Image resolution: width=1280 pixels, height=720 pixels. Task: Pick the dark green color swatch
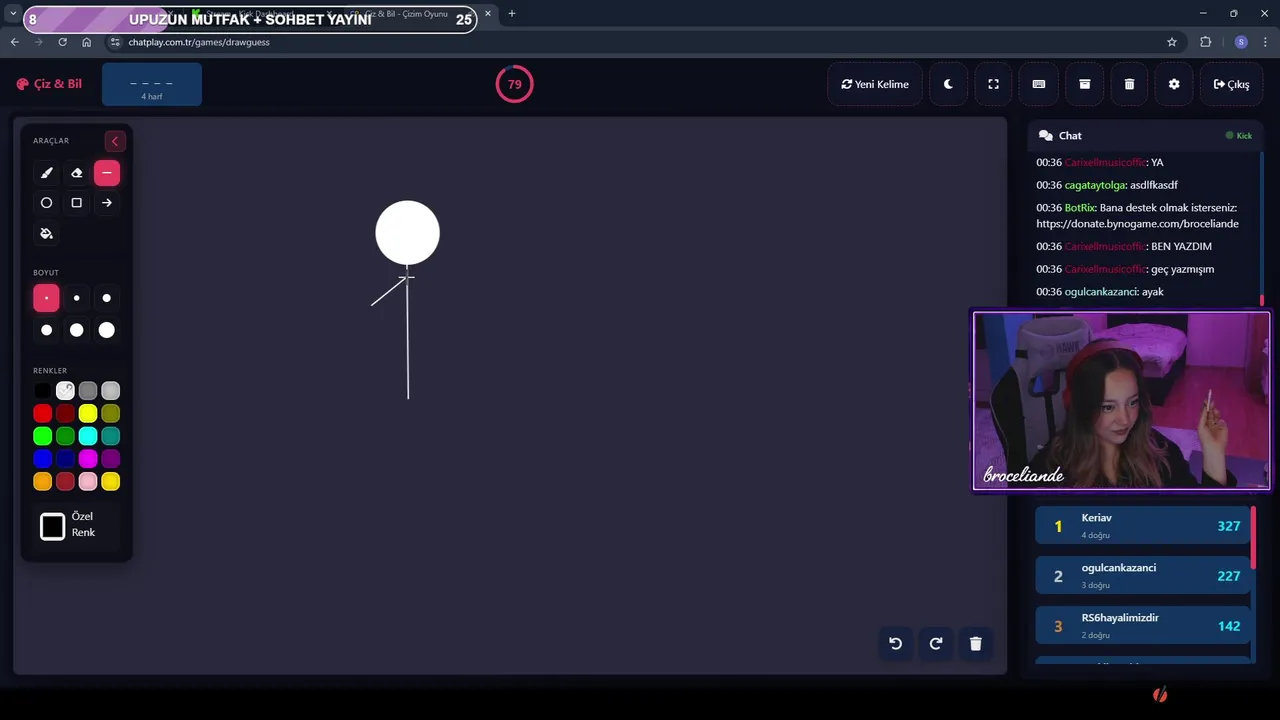click(65, 436)
